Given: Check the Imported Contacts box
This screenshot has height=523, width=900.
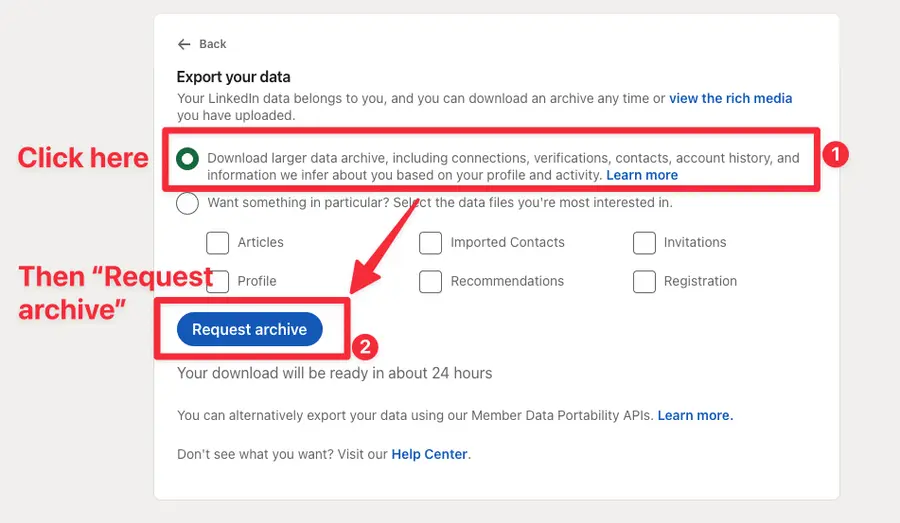Looking at the screenshot, I should [x=430, y=243].
